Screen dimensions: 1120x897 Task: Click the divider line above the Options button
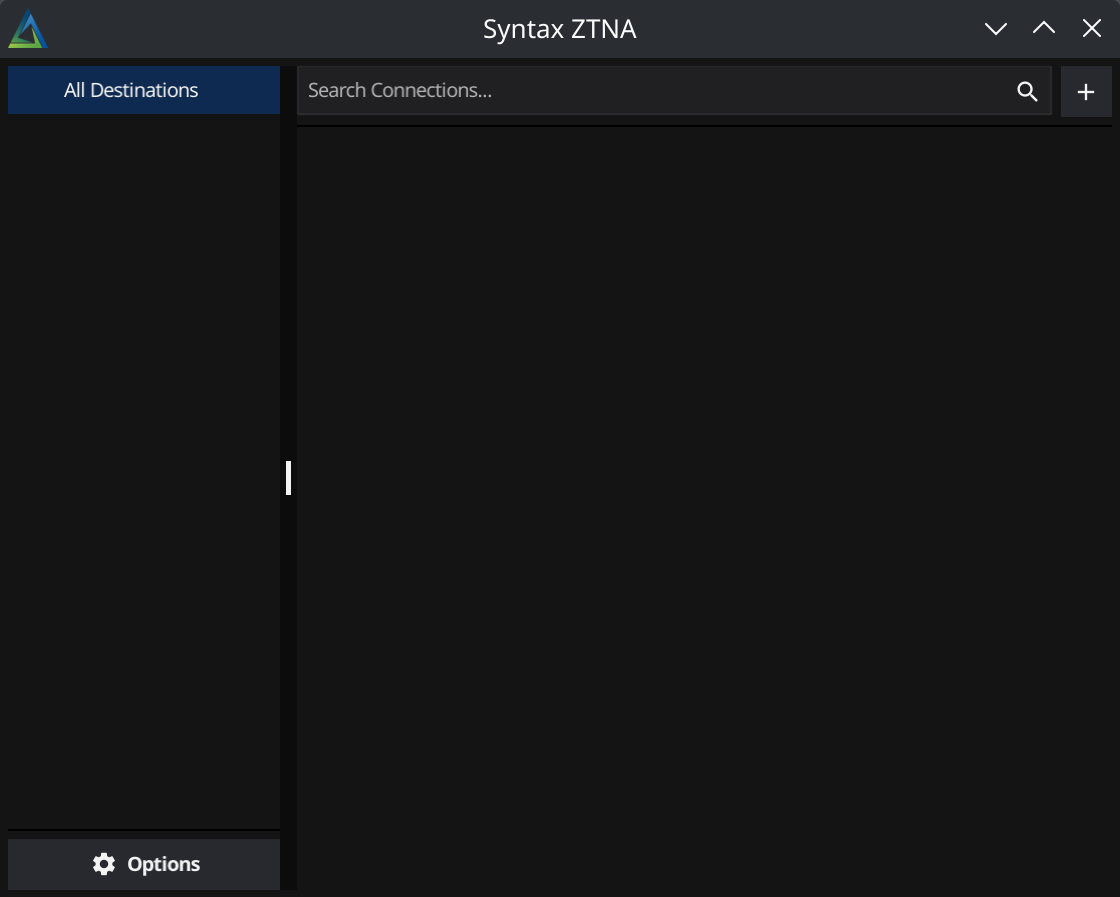pyautogui.click(x=144, y=830)
